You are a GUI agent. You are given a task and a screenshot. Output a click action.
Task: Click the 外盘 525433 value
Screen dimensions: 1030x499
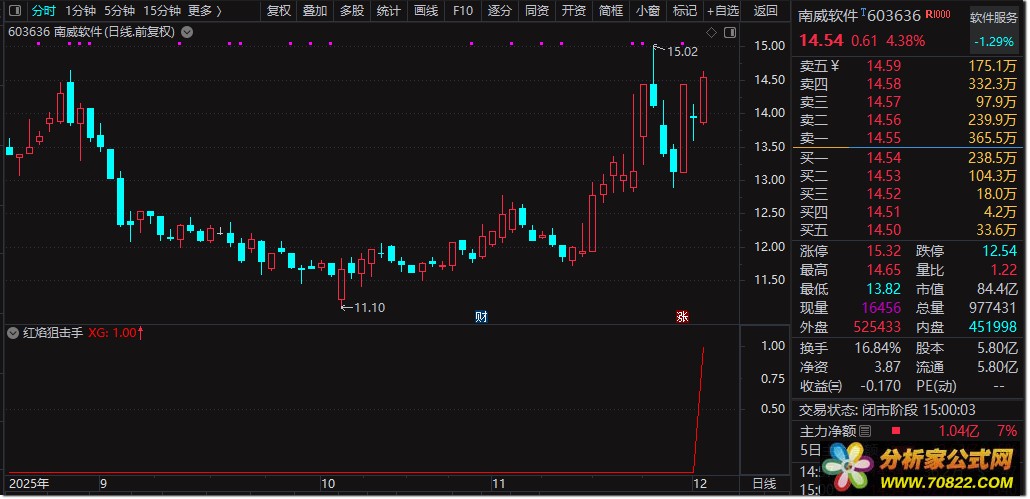point(877,326)
